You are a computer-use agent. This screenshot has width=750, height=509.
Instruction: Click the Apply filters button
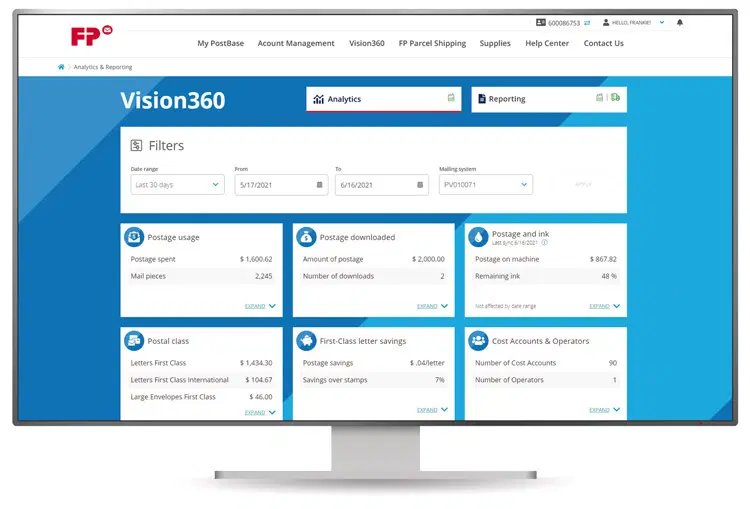584,184
